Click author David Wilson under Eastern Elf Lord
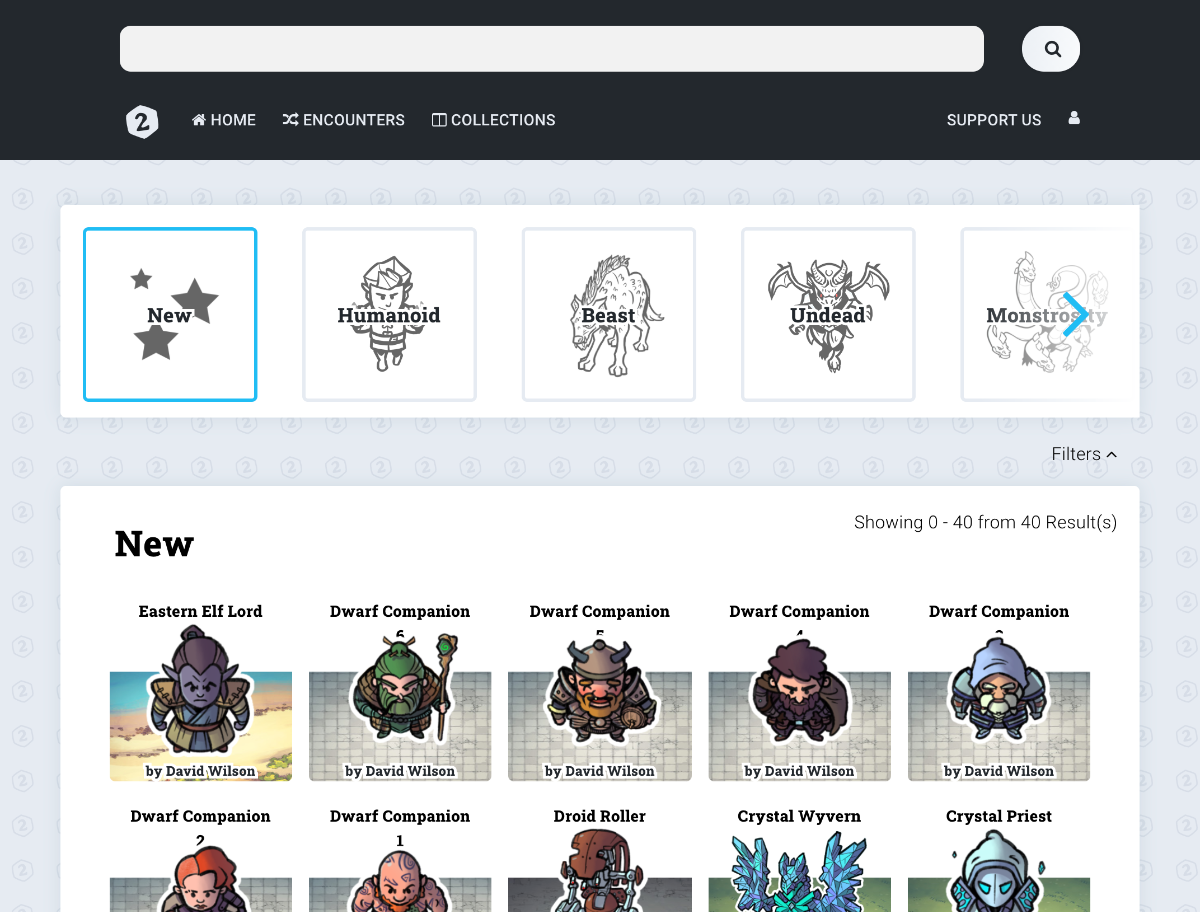The width and height of the screenshot is (1200, 912). pos(201,771)
